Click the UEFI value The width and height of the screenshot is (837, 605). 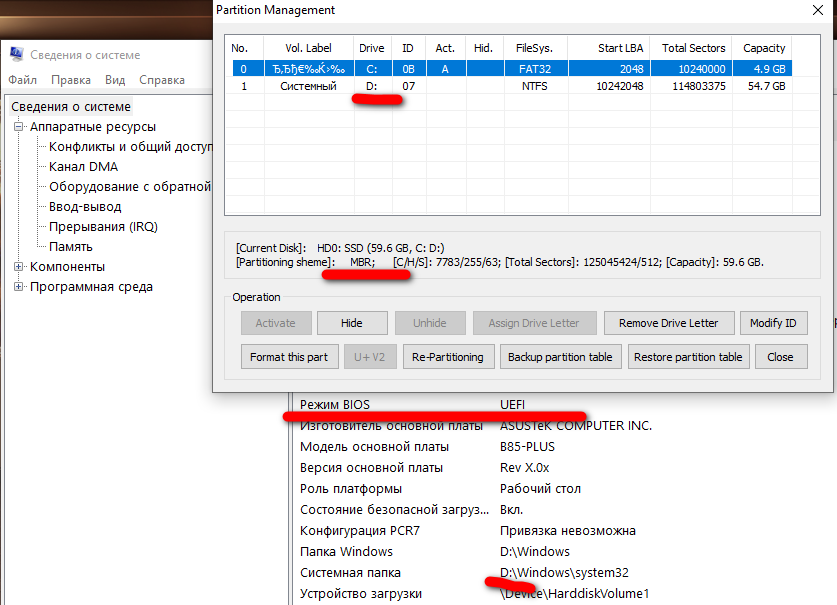(512, 405)
